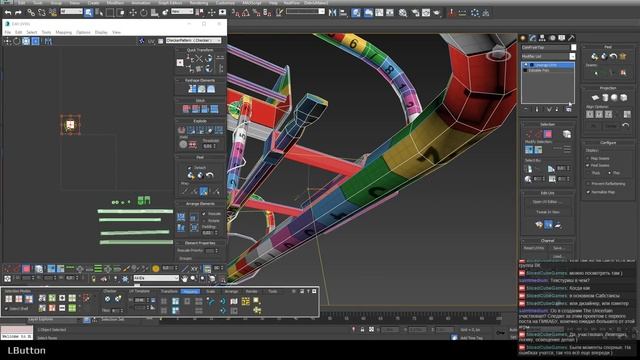
Task: Open the Utilities tab in Command Panel
Action: click(571, 38)
